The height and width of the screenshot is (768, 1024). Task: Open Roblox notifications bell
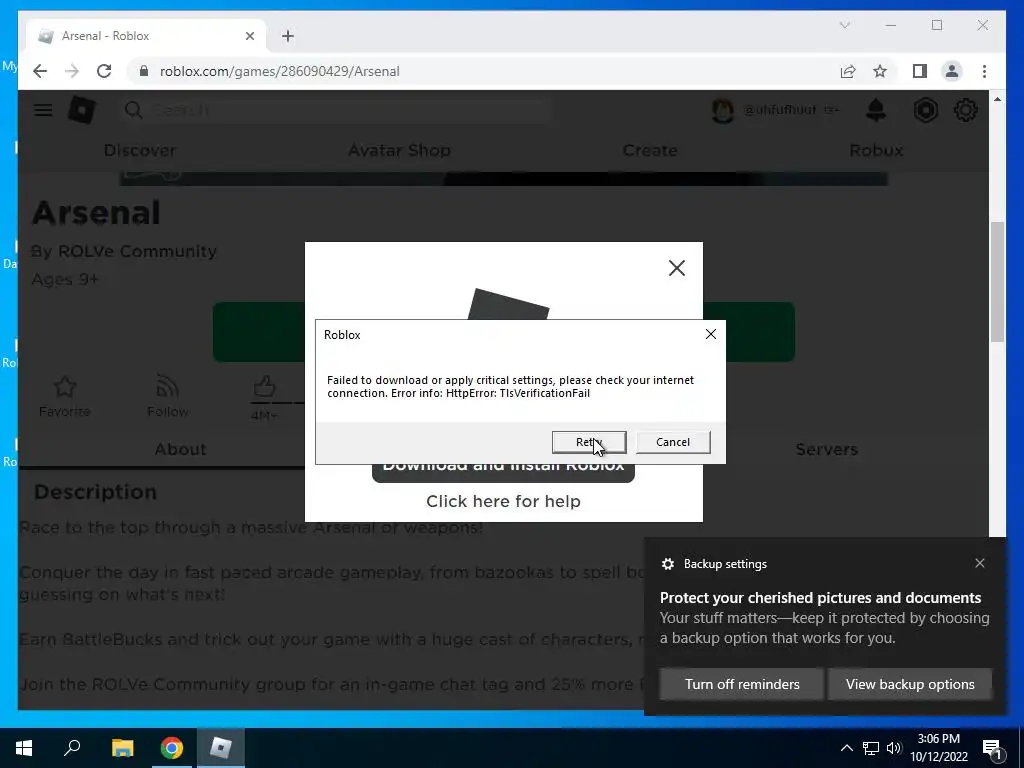876,110
